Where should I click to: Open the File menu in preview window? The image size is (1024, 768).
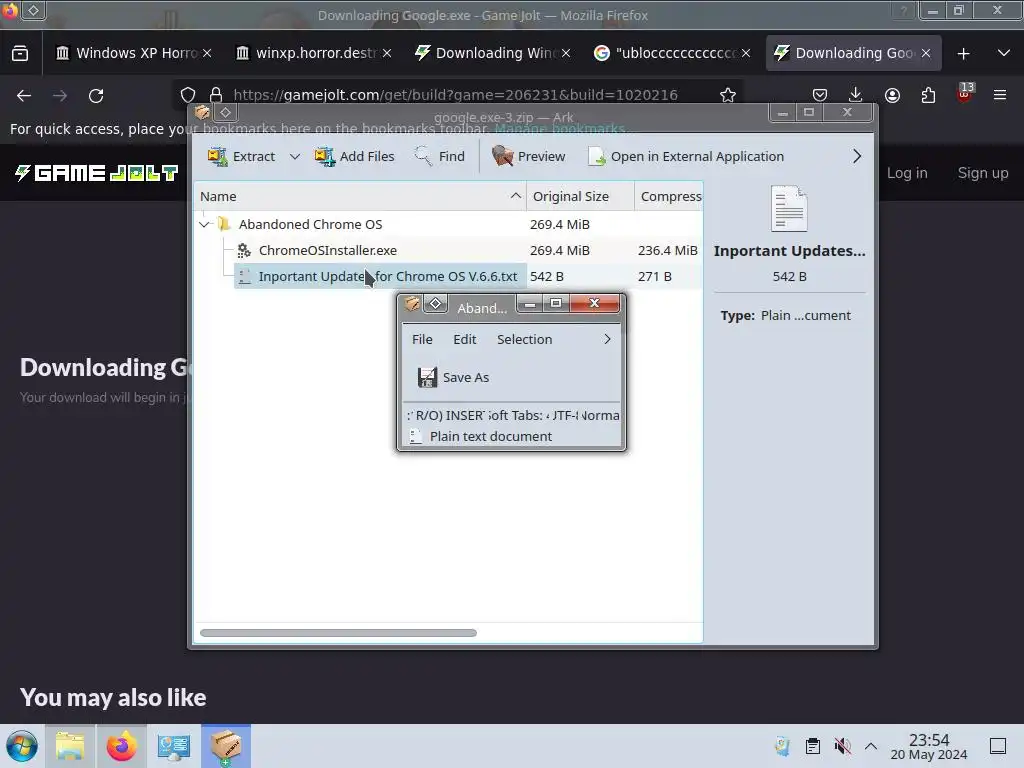(422, 340)
